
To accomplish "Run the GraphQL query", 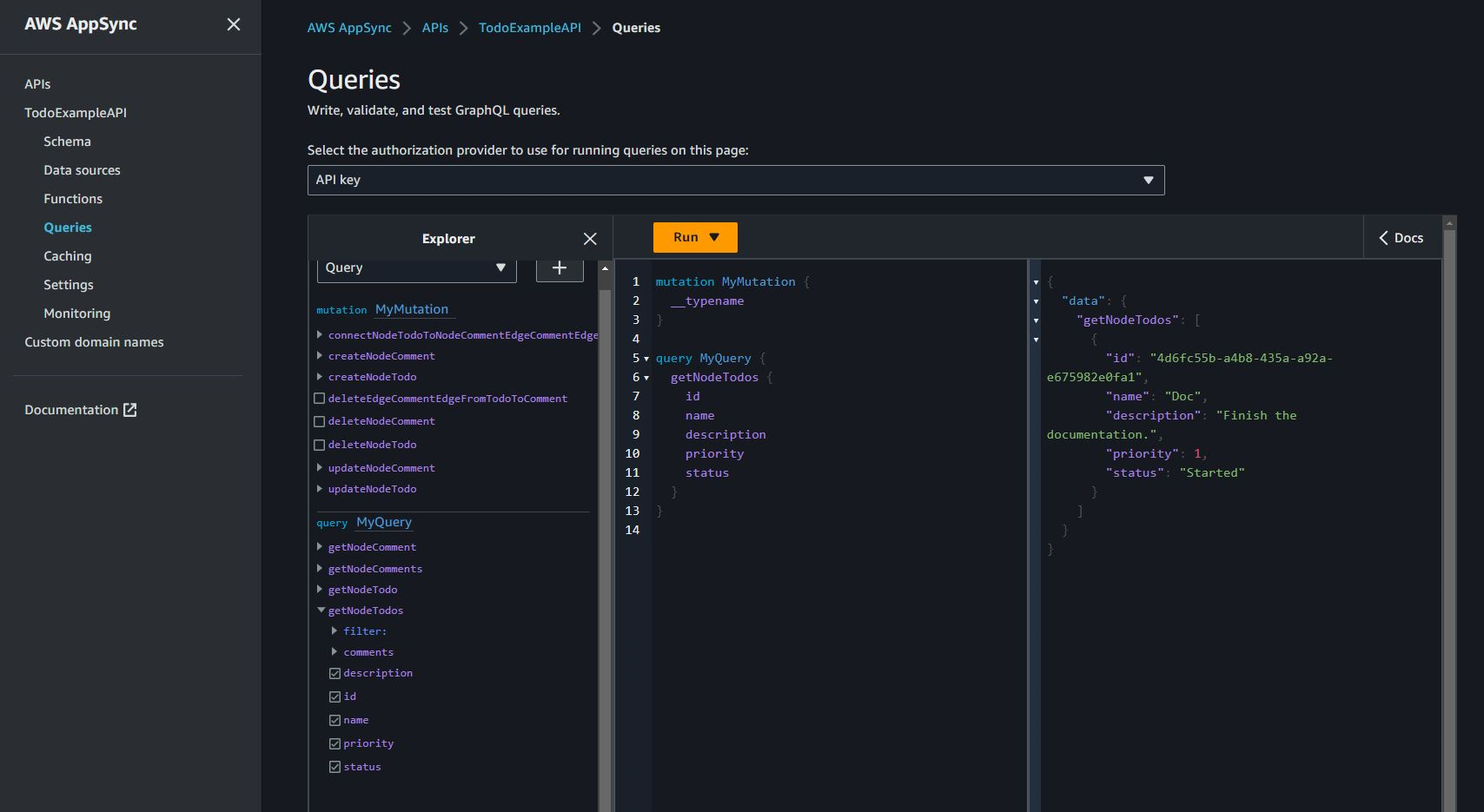I will click(x=686, y=237).
